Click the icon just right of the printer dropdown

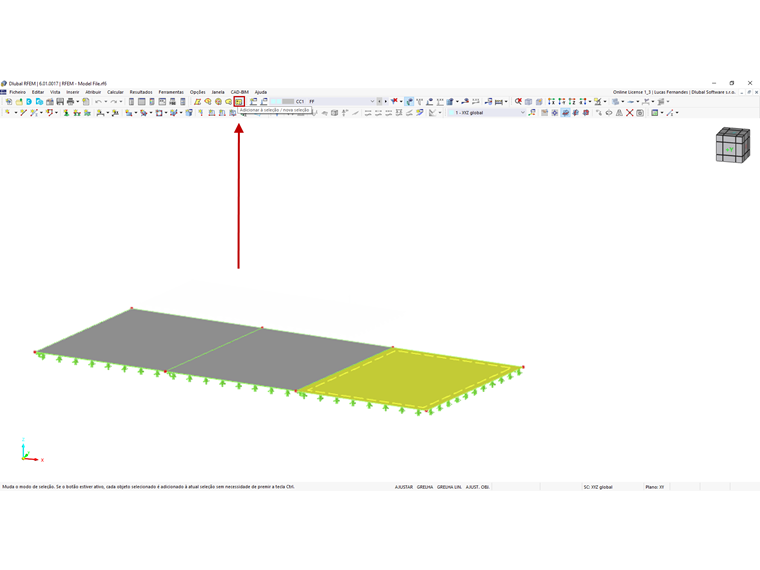(86, 101)
